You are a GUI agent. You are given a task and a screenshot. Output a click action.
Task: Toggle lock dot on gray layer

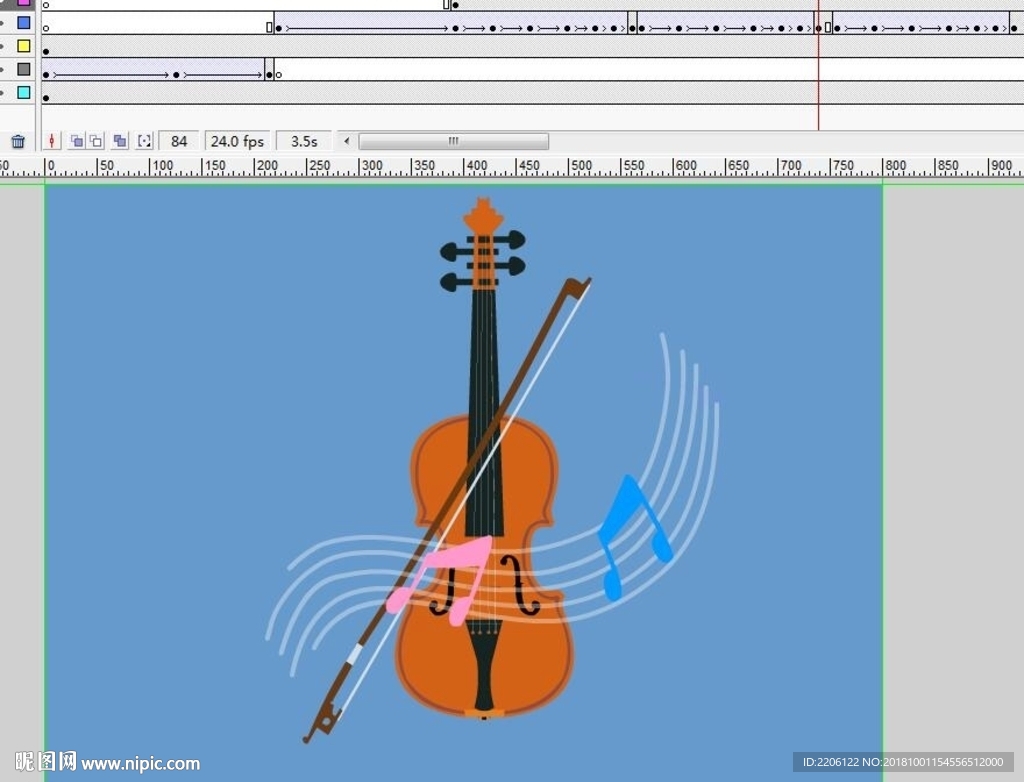point(2,70)
